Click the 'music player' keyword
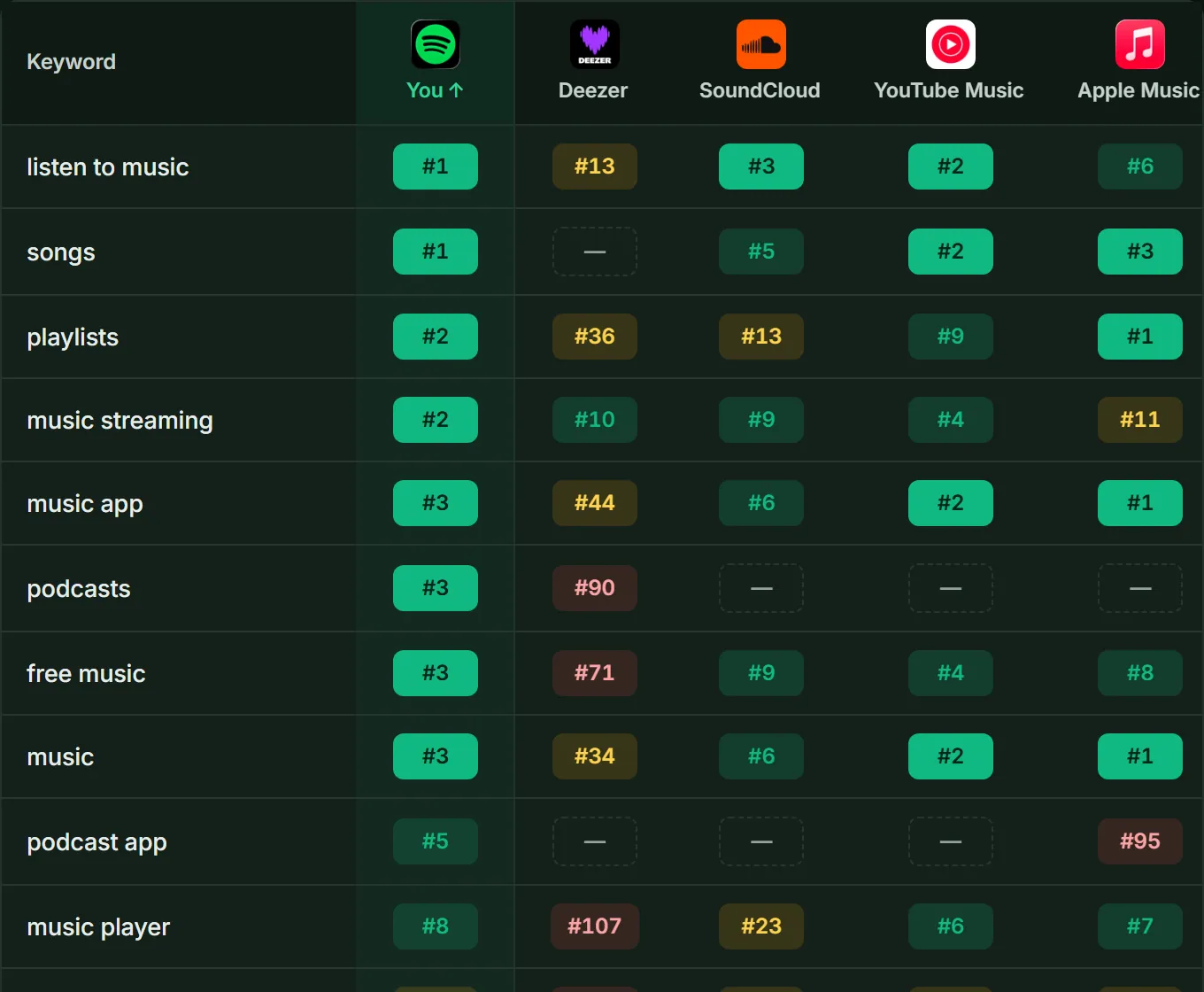The width and height of the screenshot is (1204, 992). 98,927
